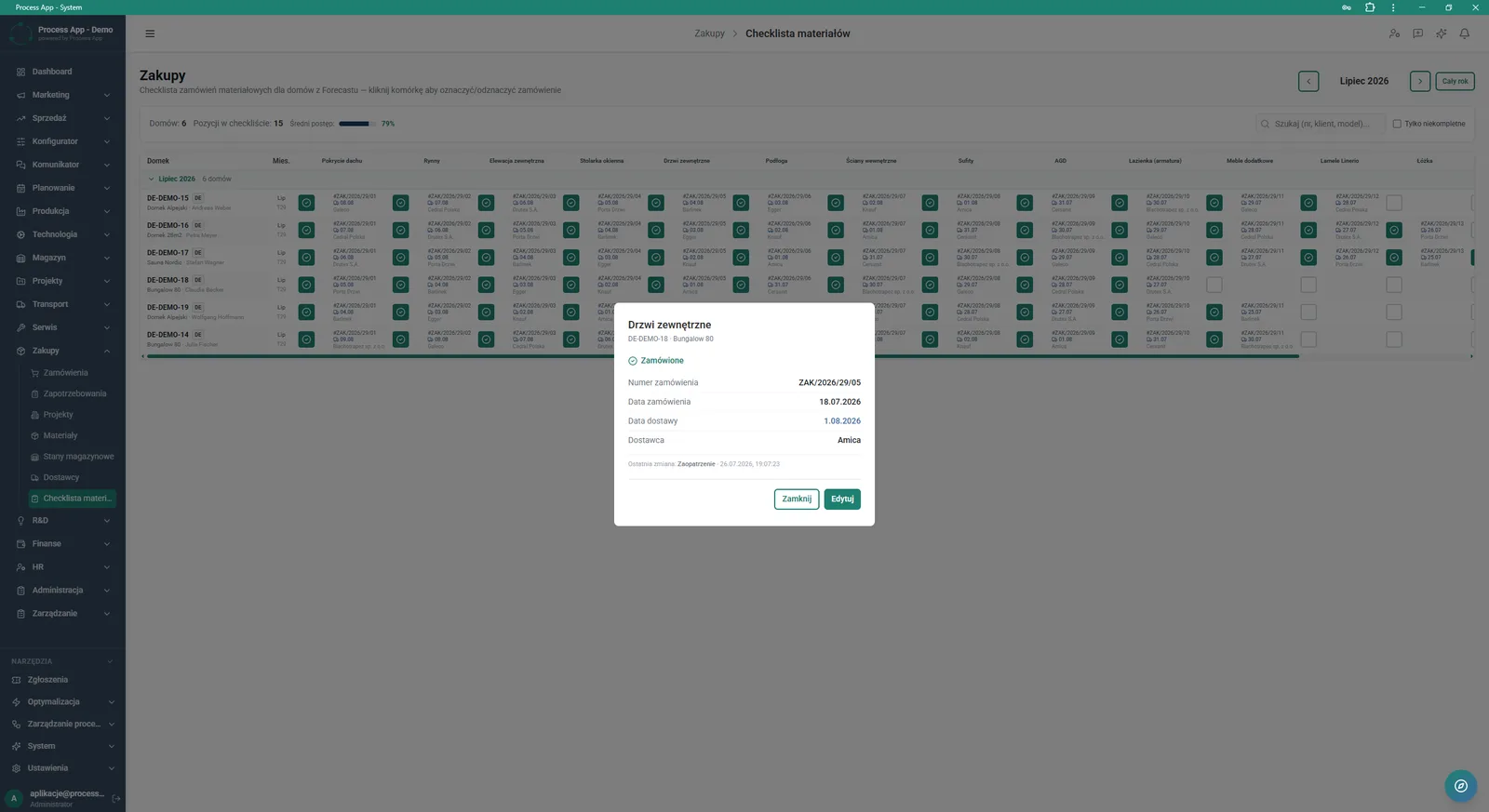This screenshot has width=1489, height=812.
Task: Expand the Sprzedaż menu chevron
Action: 107,118
